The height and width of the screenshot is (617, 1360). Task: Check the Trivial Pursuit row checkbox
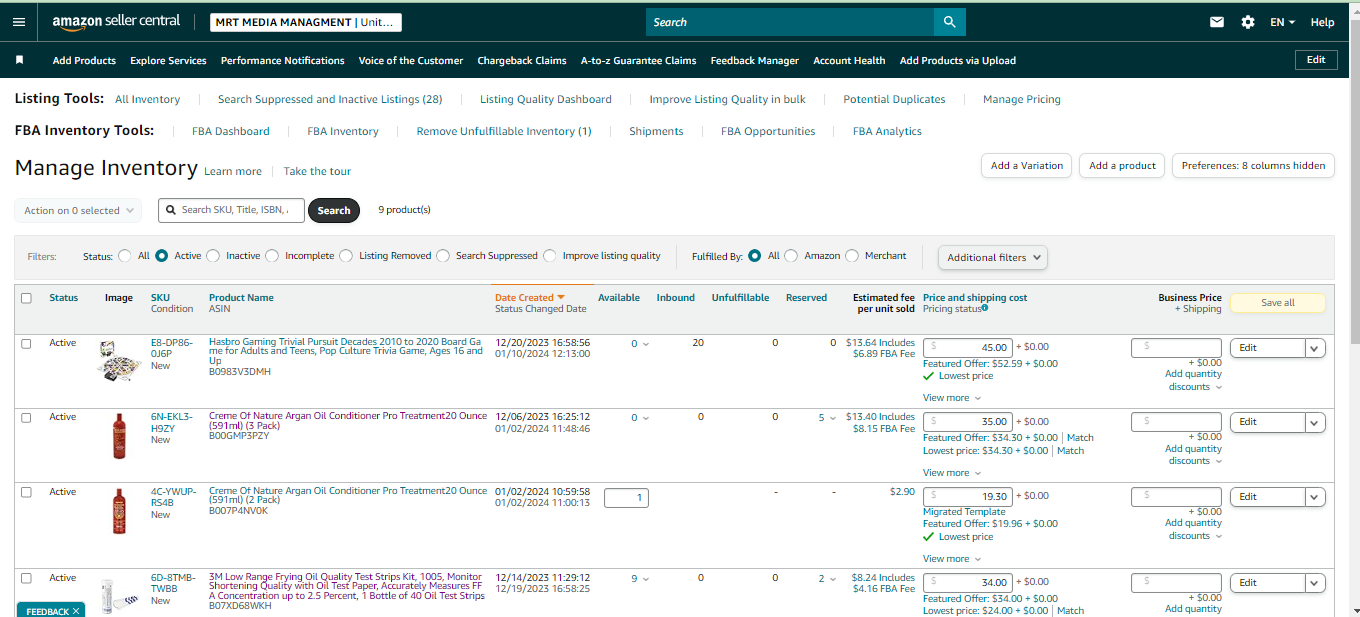26,343
